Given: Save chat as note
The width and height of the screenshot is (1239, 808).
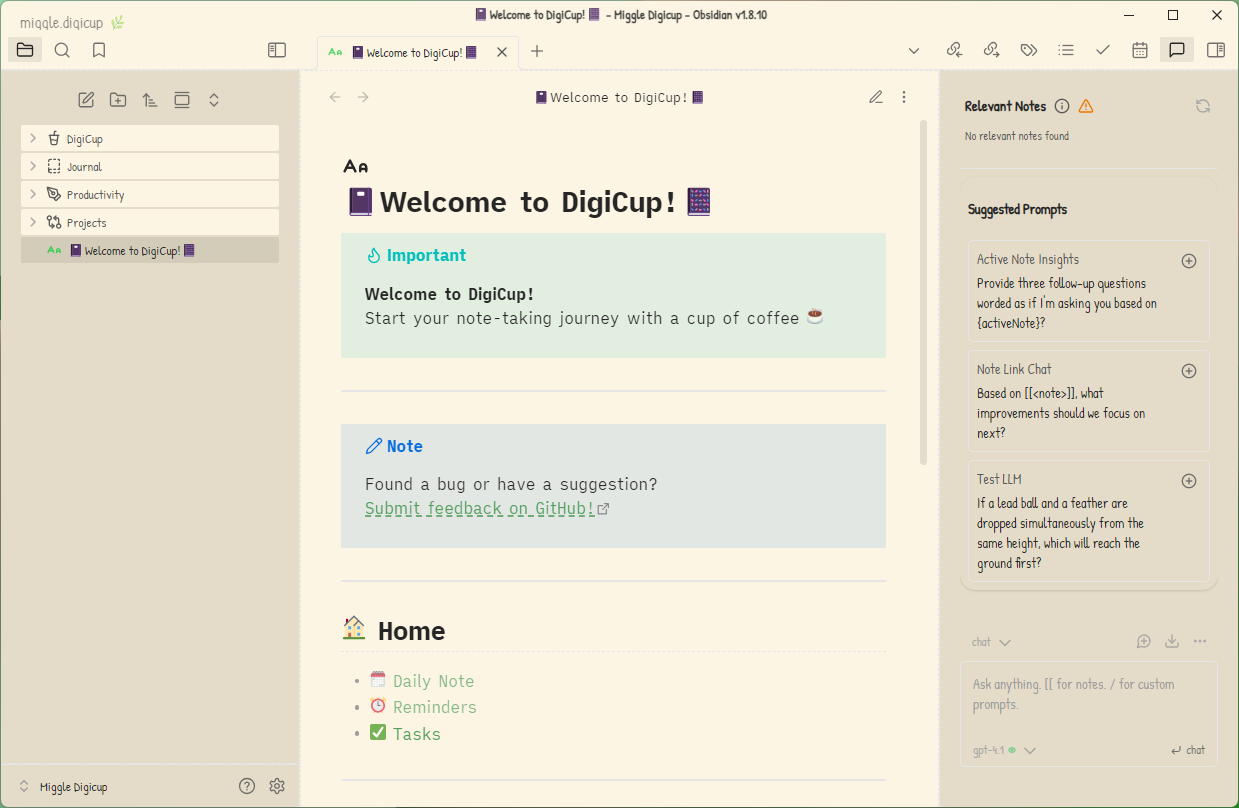Looking at the screenshot, I should point(1172,641).
